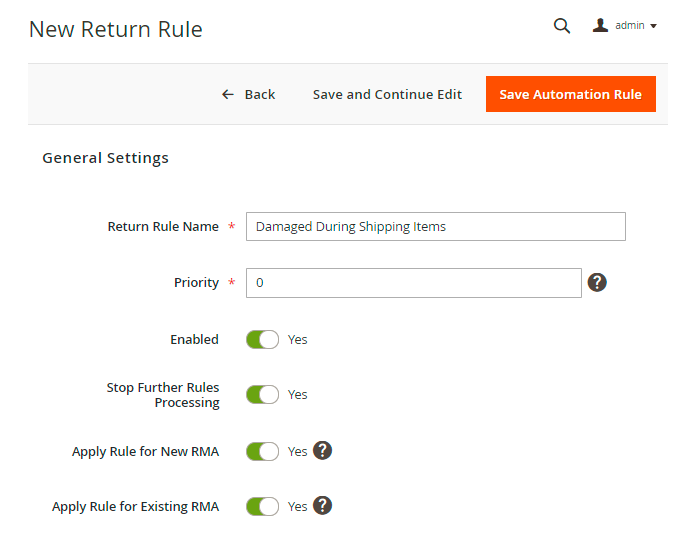Switch off Apply Rule for Existing RMA
This screenshot has width=678, height=546.
262,506
